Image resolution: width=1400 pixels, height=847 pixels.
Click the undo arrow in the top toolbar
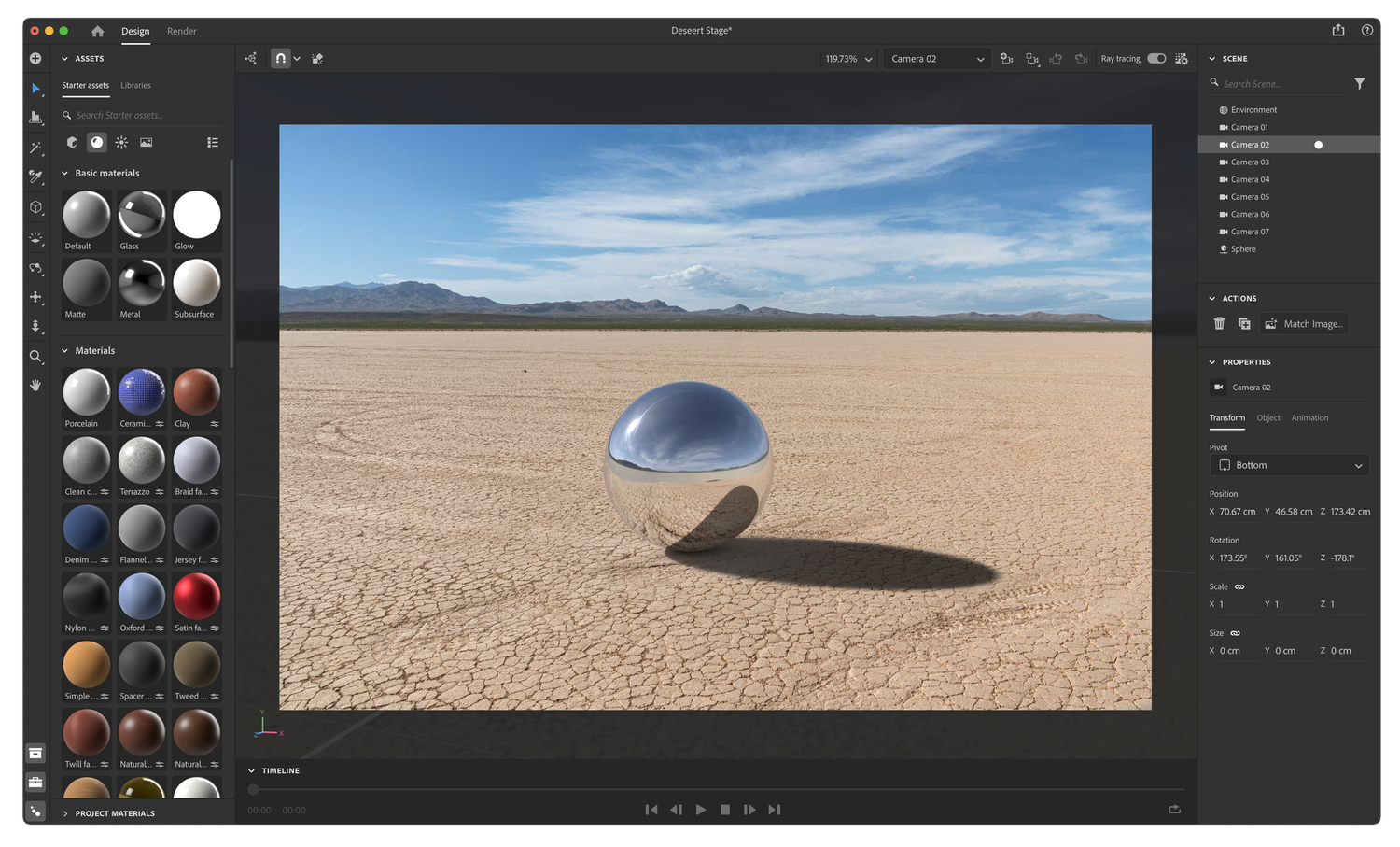pos(1056,58)
